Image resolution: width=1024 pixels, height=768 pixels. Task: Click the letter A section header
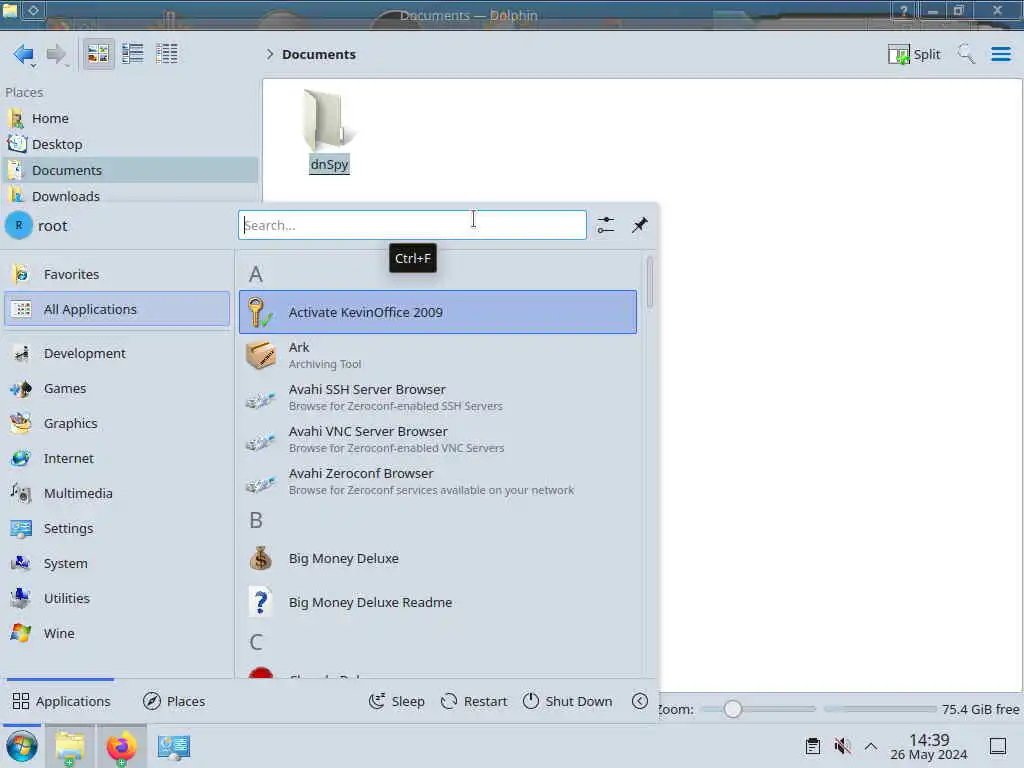point(256,274)
